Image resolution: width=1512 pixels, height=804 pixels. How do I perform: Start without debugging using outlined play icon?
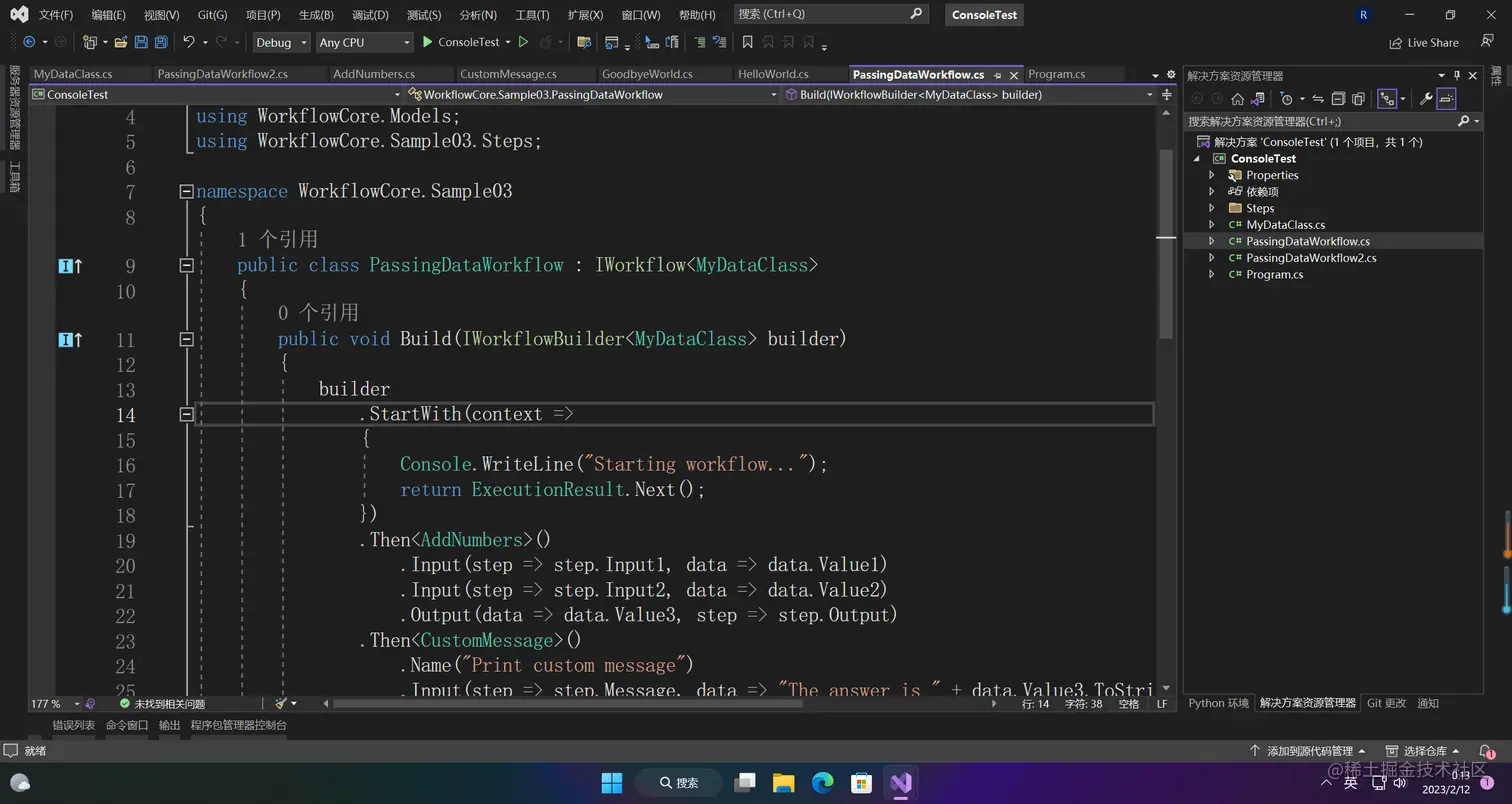522,42
